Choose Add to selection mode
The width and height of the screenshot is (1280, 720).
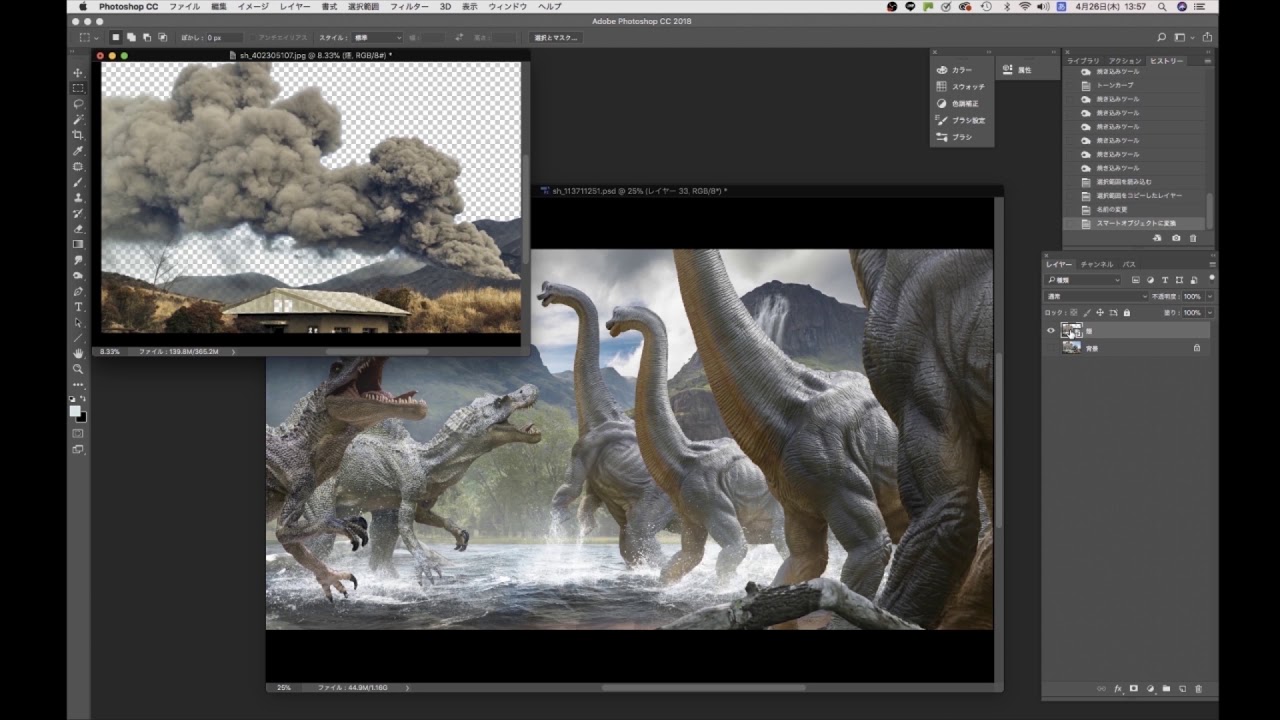(131, 38)
